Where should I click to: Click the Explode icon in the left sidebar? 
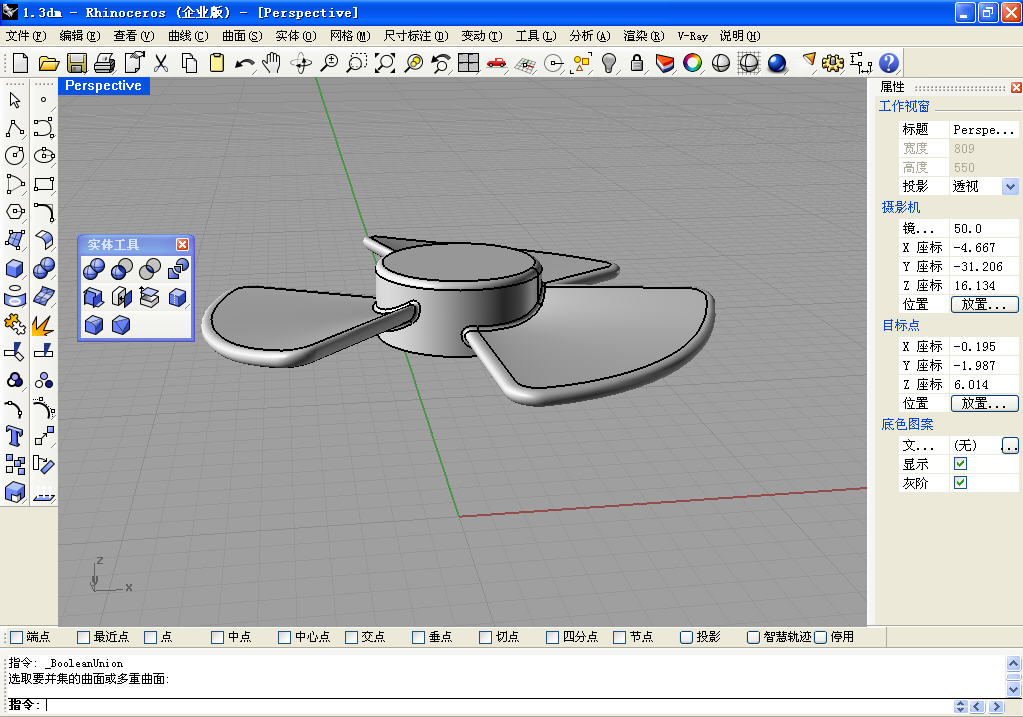(x=44, y=324)
